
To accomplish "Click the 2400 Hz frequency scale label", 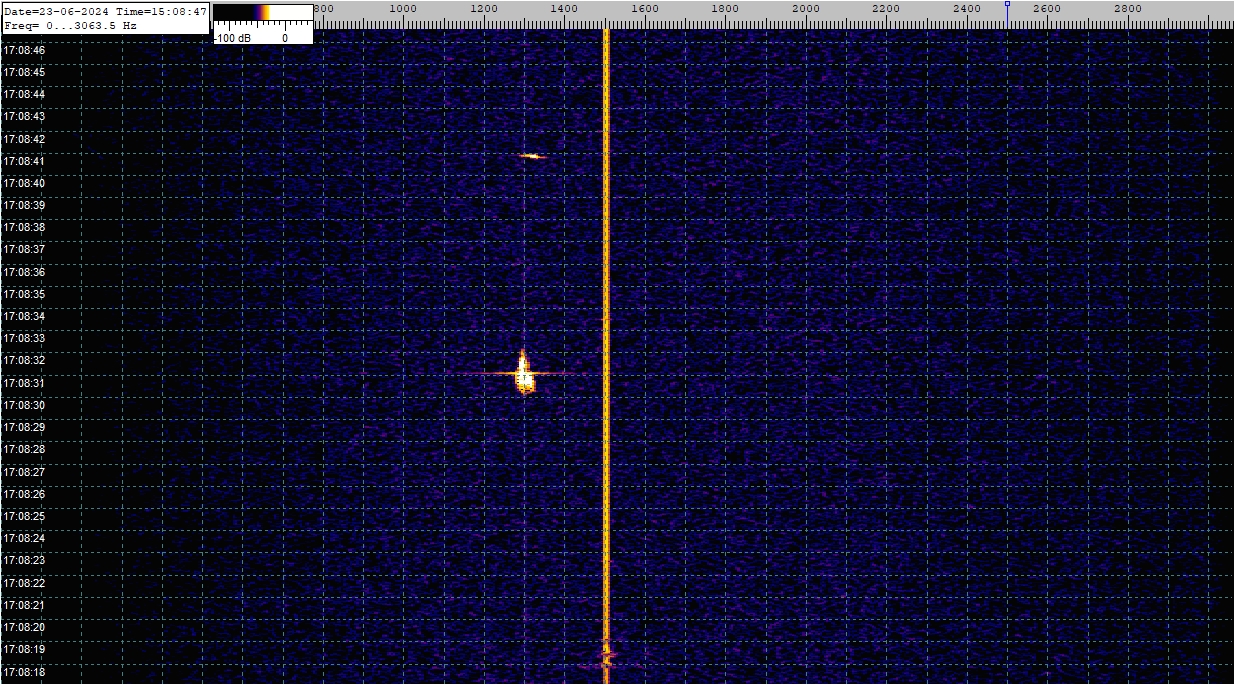I will (967, 8).
